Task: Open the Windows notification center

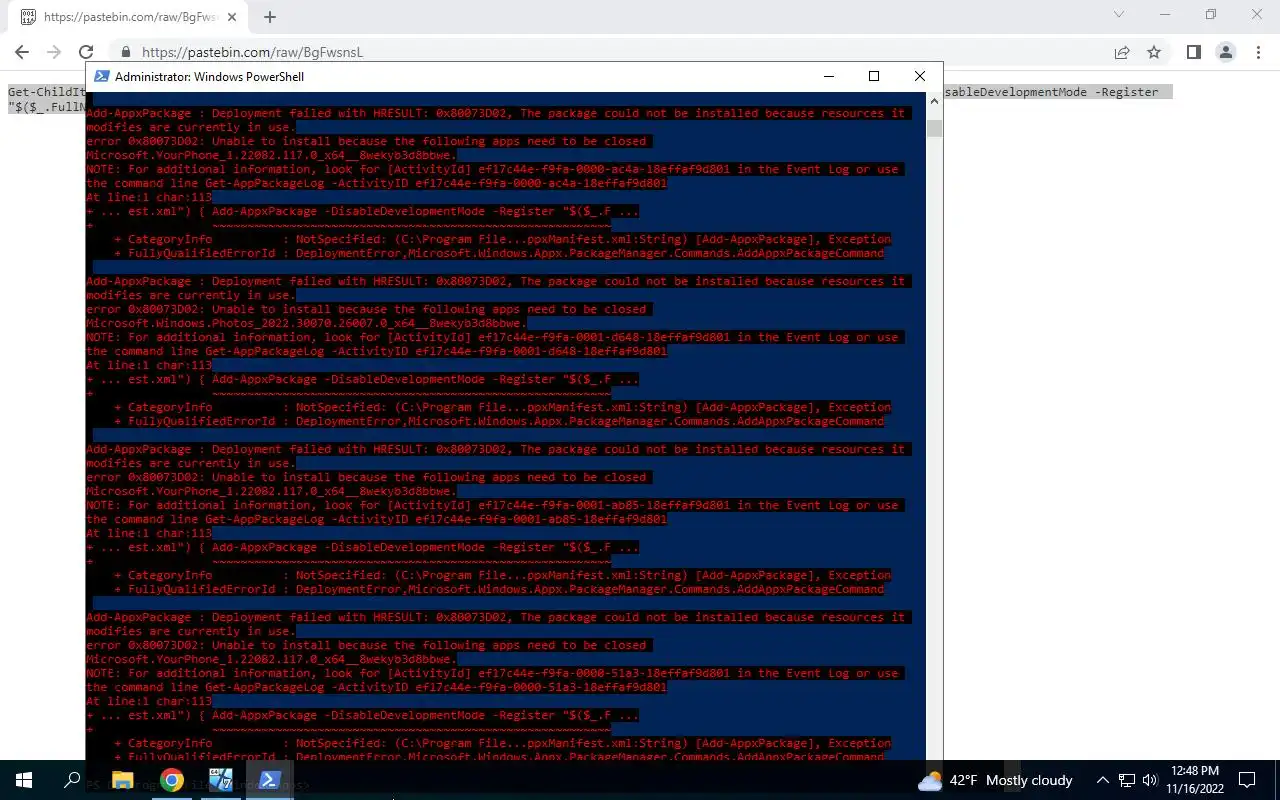Action: tap(1247, 780)
